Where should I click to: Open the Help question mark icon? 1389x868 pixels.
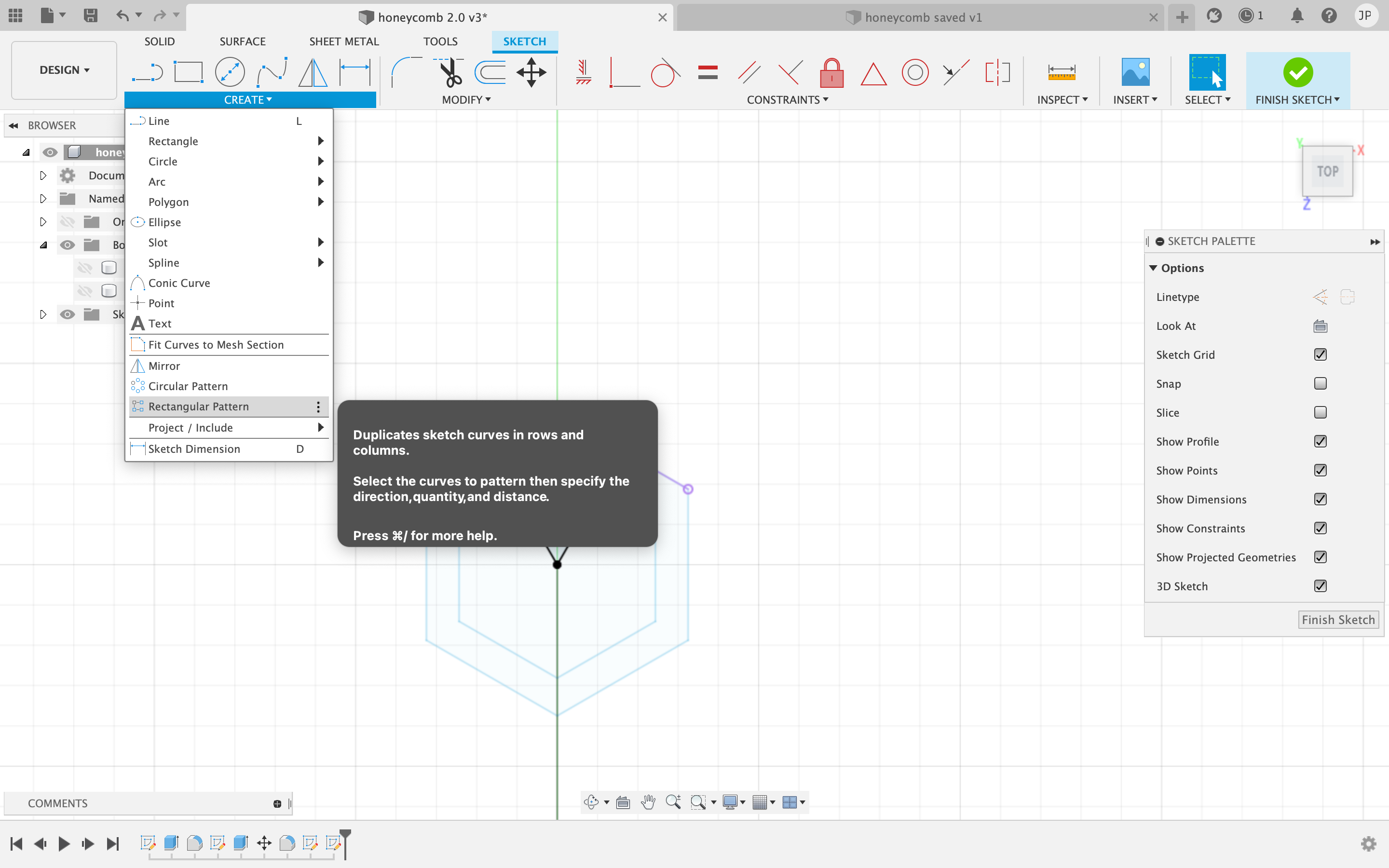point(1329,15)
